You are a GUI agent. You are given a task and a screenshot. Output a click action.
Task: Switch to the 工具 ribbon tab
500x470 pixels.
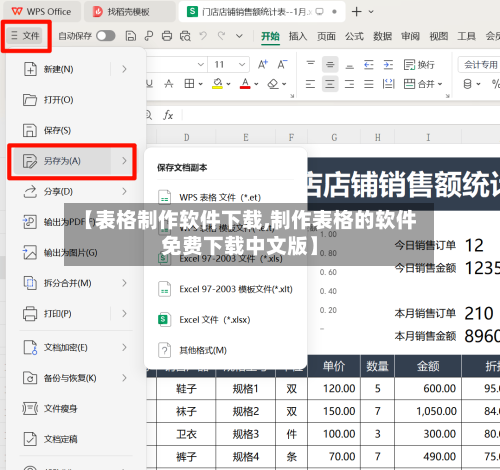pos(466,36)
